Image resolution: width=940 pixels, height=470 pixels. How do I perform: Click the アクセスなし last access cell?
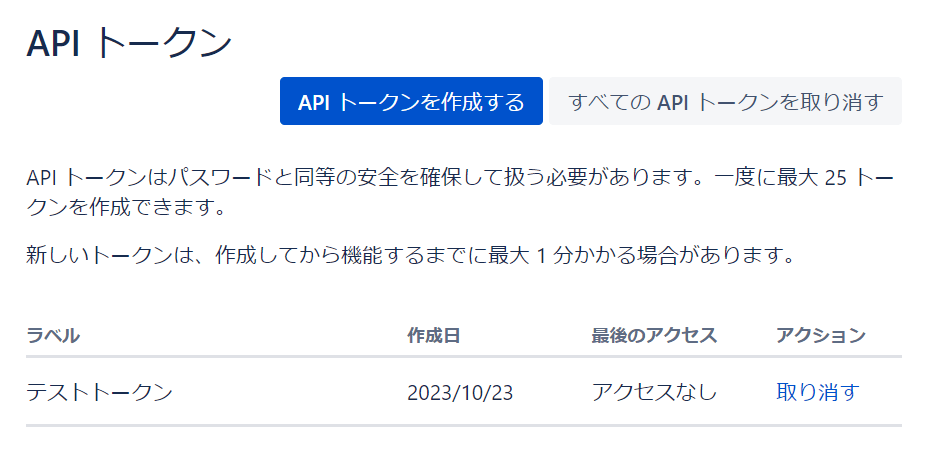[654, 393]
